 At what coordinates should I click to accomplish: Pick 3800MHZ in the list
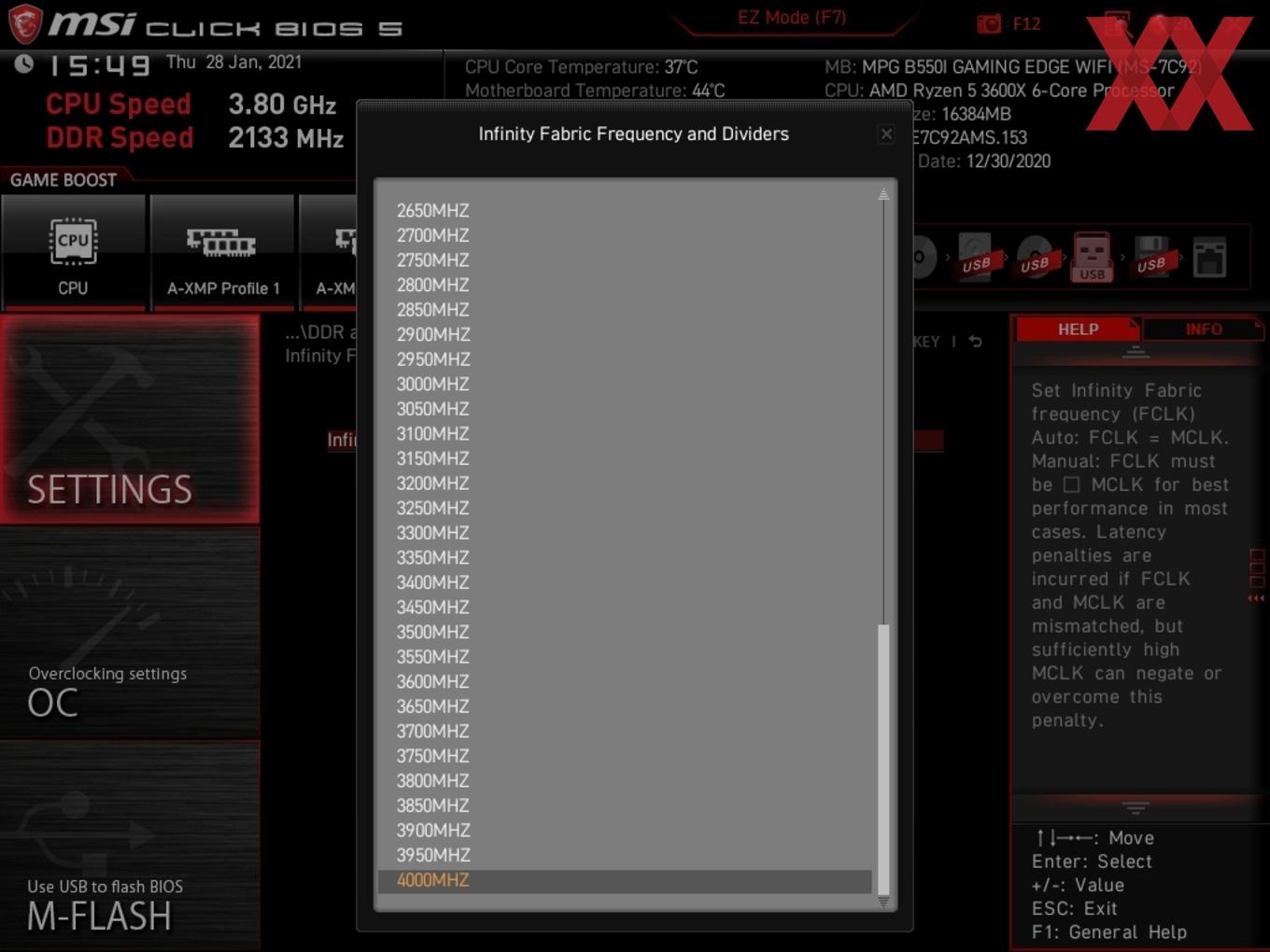(432, 780)
